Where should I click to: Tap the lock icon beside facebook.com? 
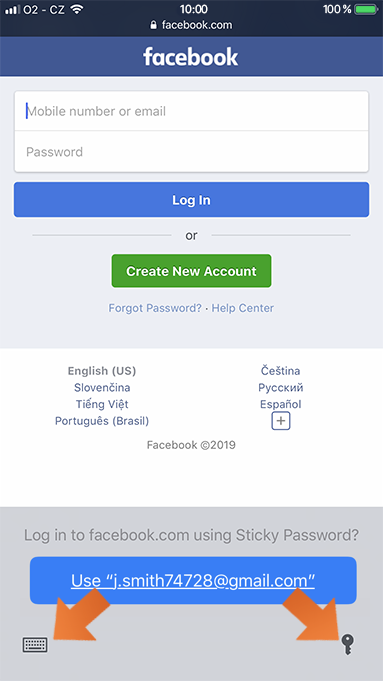tap(153, 25)
